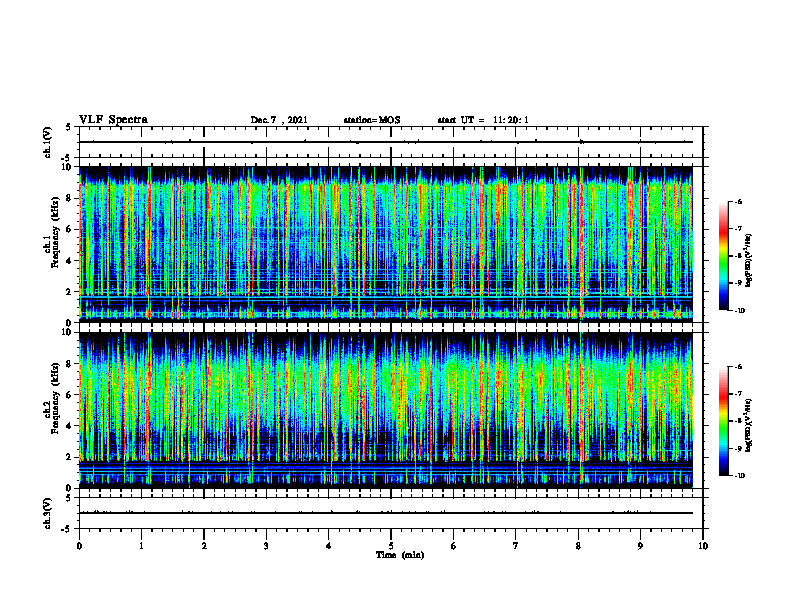
Task: Select the "Dec. 7, 2021" date text
Action: coord(279,120)
